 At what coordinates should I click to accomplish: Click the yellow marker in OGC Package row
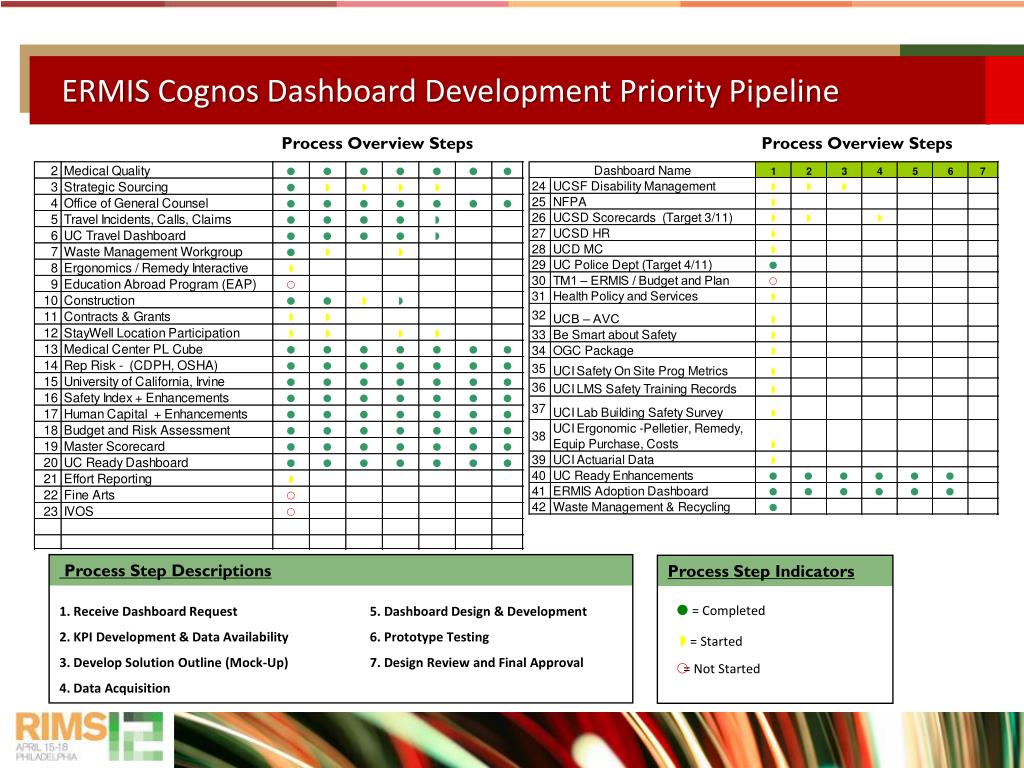click(773, 351)
